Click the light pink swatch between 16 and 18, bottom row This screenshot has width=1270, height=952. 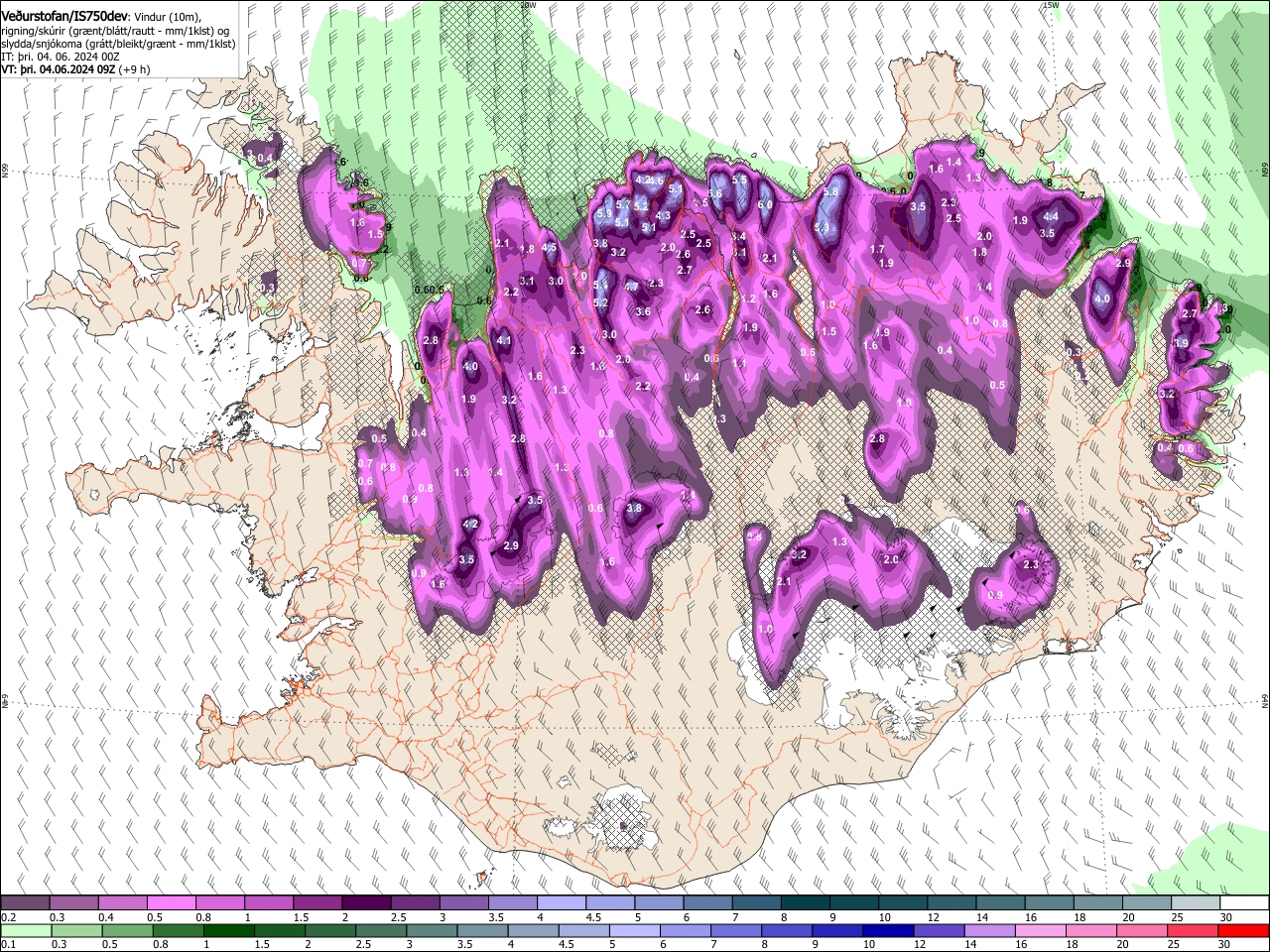click(1040, 930)
